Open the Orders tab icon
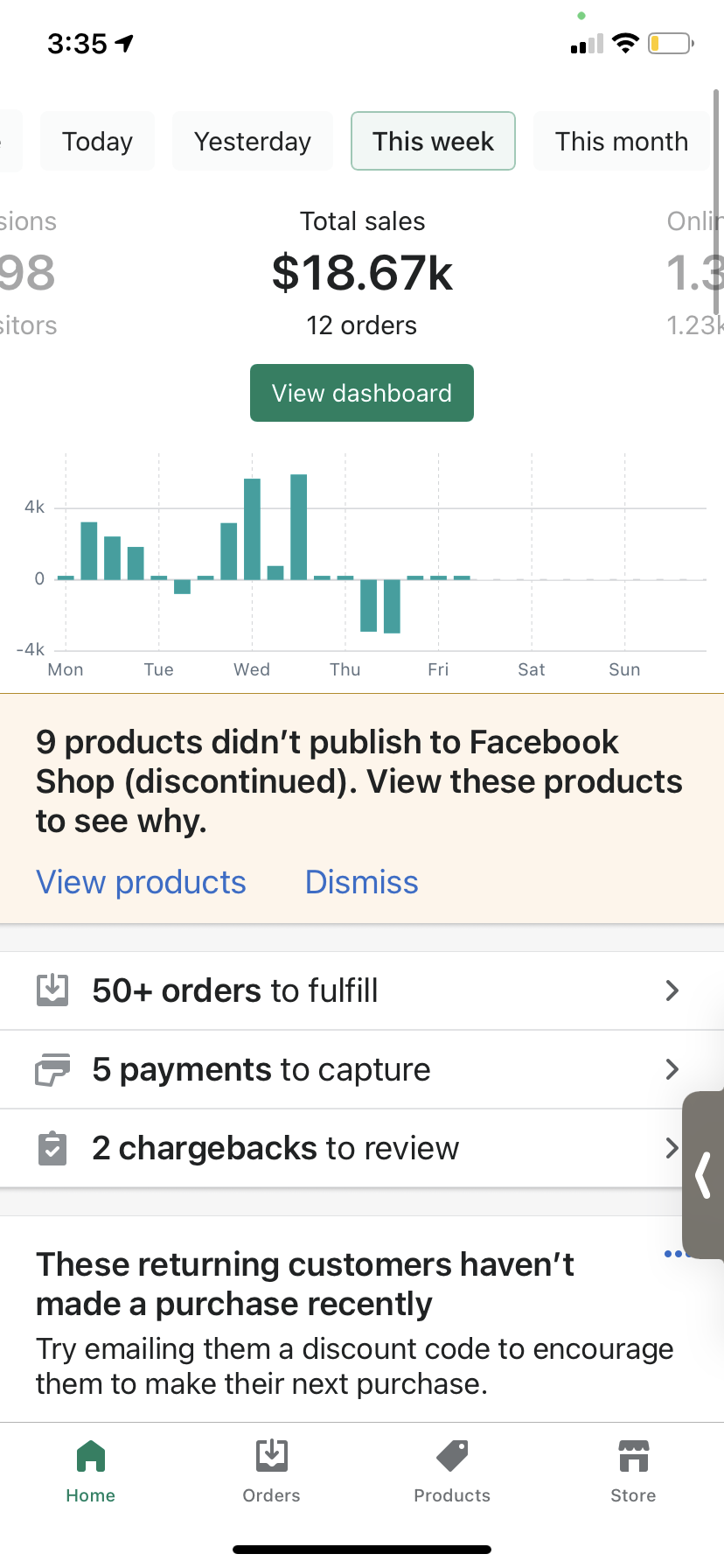The image size is (724, 1568). pyautogui.click(x=272, y=1456)
